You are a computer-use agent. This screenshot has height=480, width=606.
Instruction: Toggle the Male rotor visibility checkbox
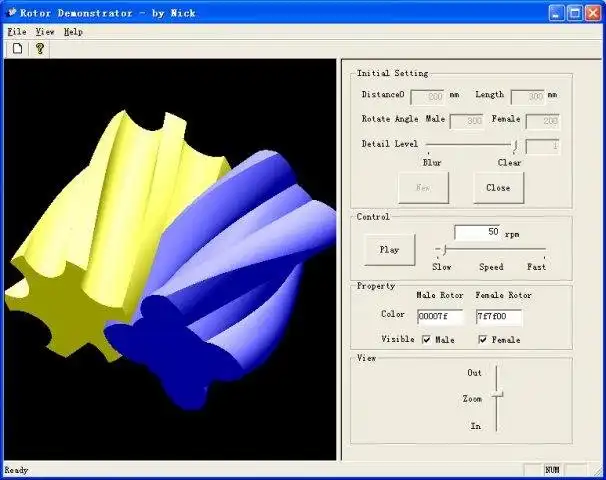[427, 340]
